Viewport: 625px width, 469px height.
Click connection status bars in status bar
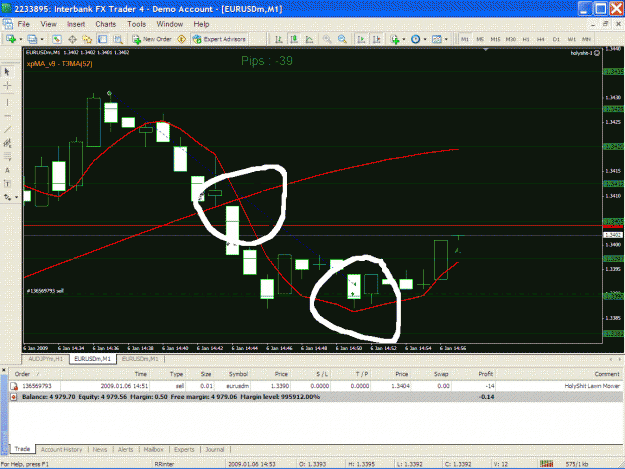pos(546,464)
